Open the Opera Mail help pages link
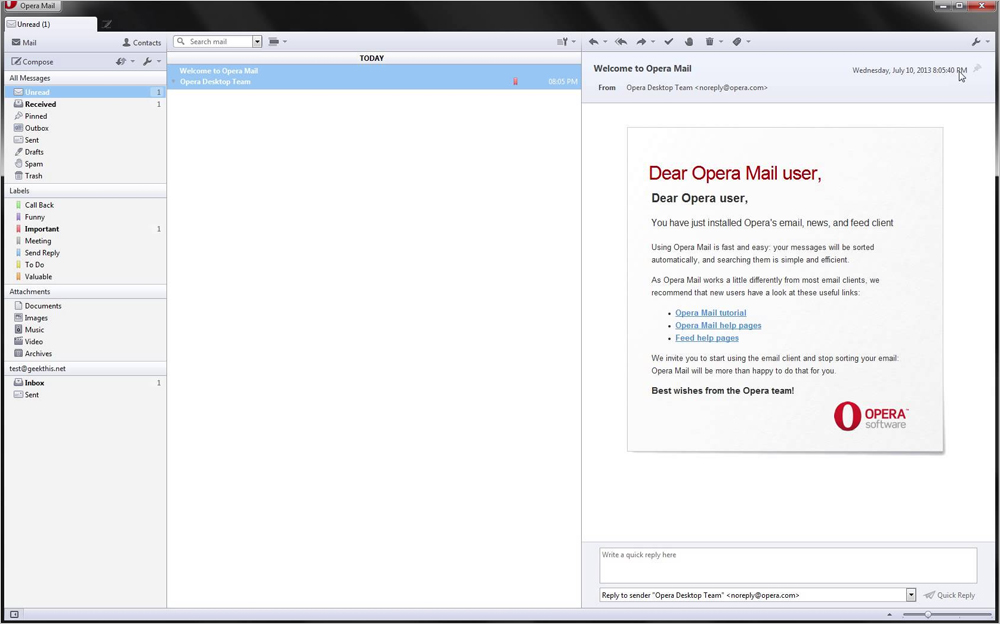1000x624 pixels. (718, 325)
